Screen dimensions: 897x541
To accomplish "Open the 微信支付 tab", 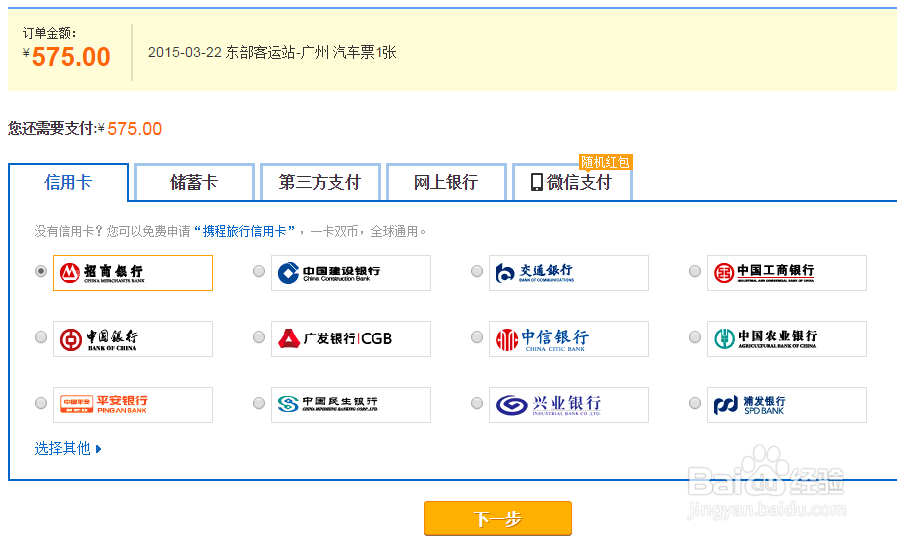I will point(572,183).
